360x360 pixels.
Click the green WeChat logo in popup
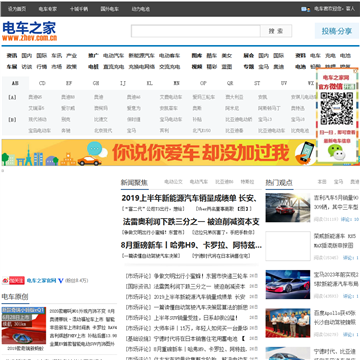coord(337,152)
